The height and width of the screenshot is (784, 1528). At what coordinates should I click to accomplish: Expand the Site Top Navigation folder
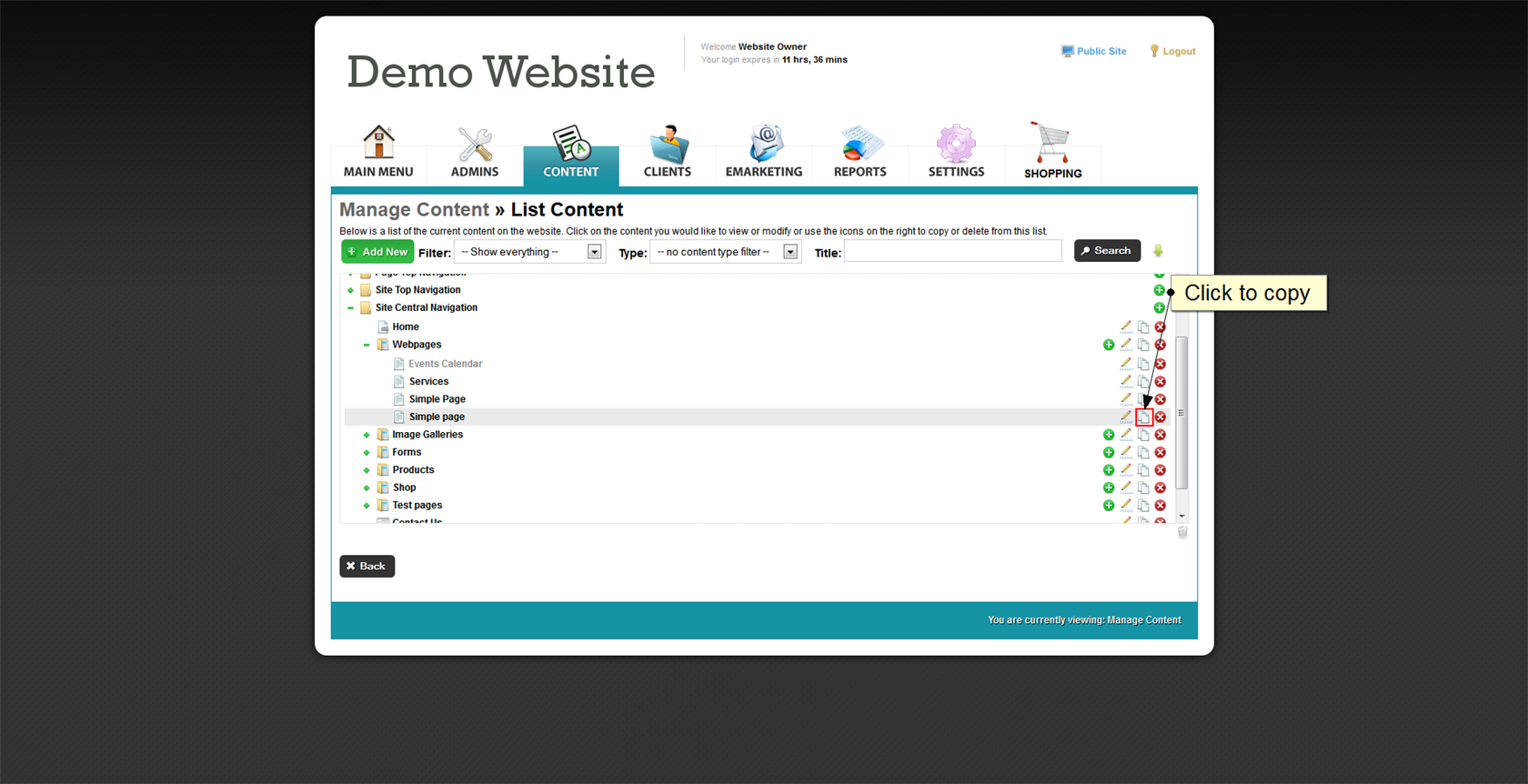click(350, 290)
